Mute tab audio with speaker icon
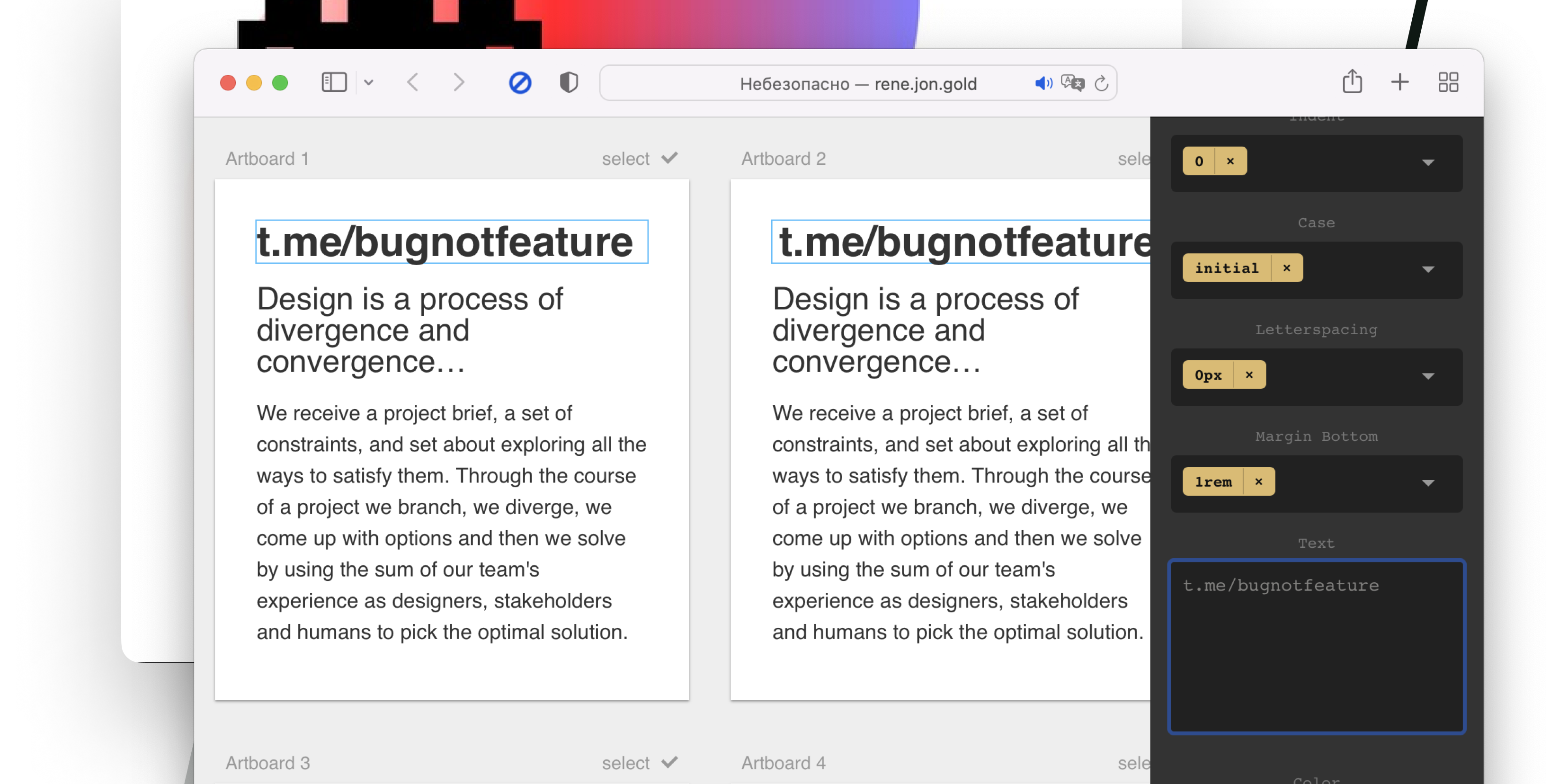The height and width of the screenshot is (784, 1568). coord(1043,83)
